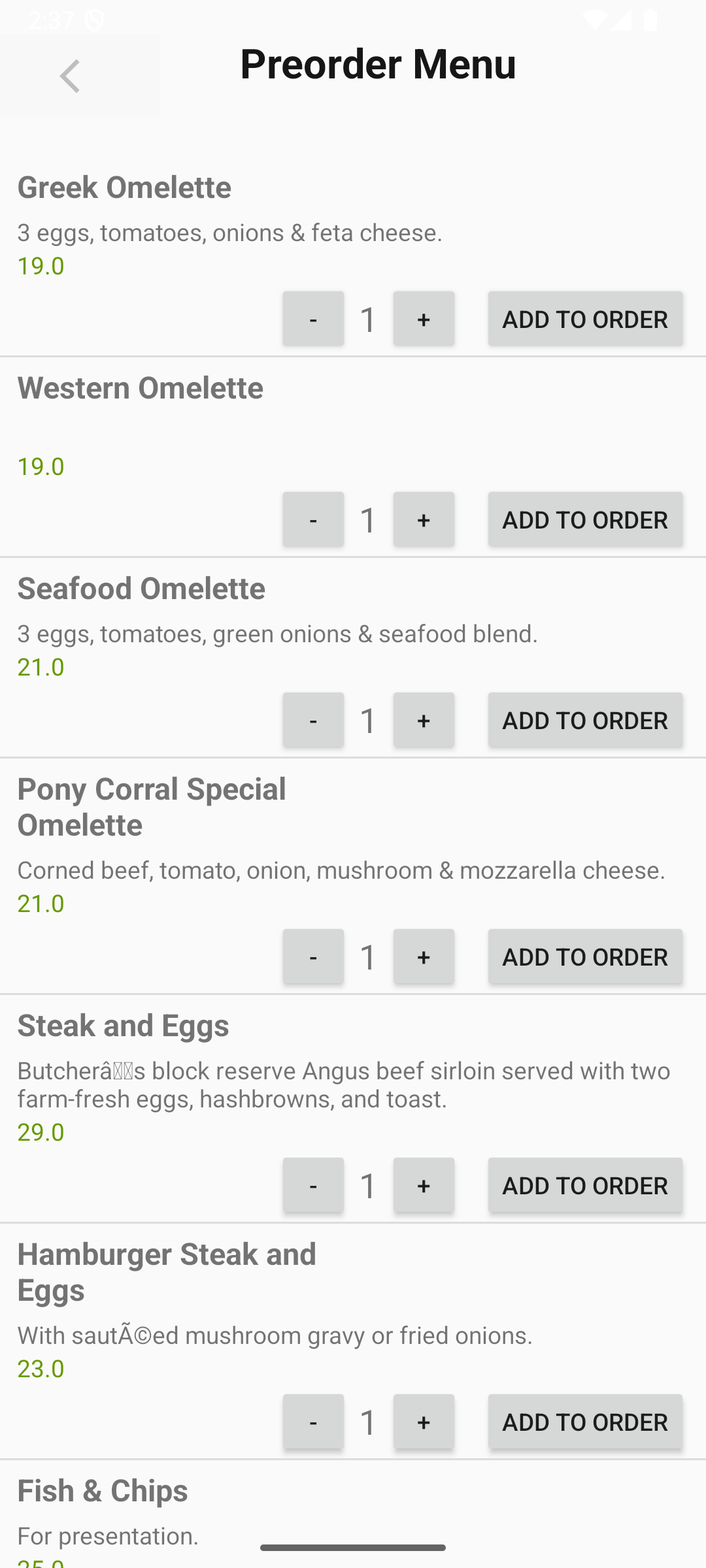Add Greek Omelette to order
The height and width of the screenshot is (1568, 706).
click(x=585, y=319)
